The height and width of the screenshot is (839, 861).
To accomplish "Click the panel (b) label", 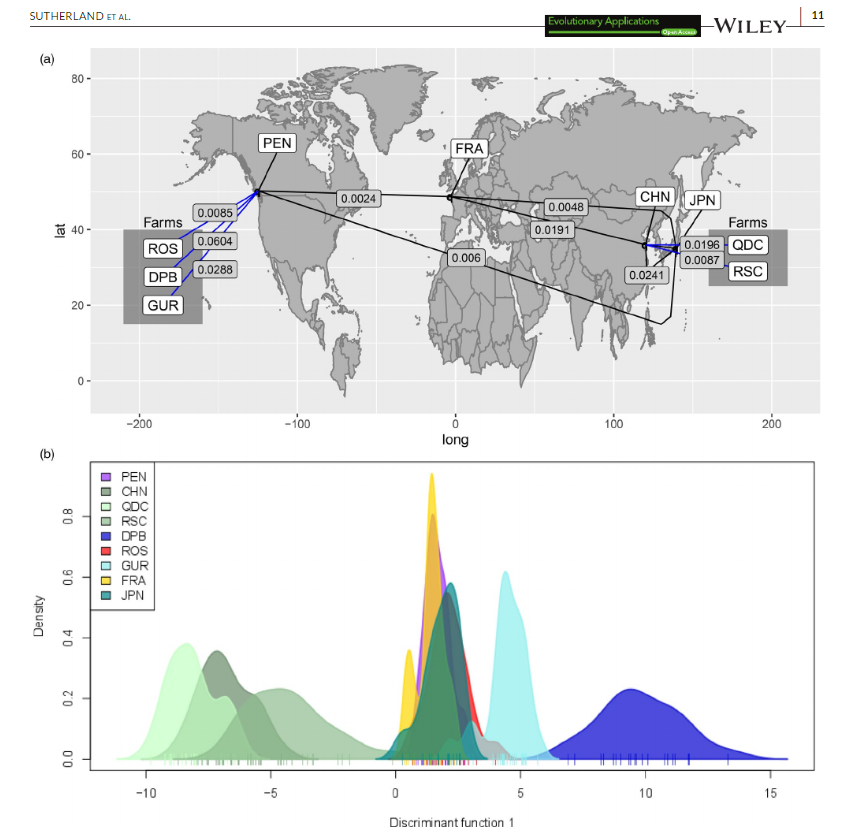I will [47, 454].
